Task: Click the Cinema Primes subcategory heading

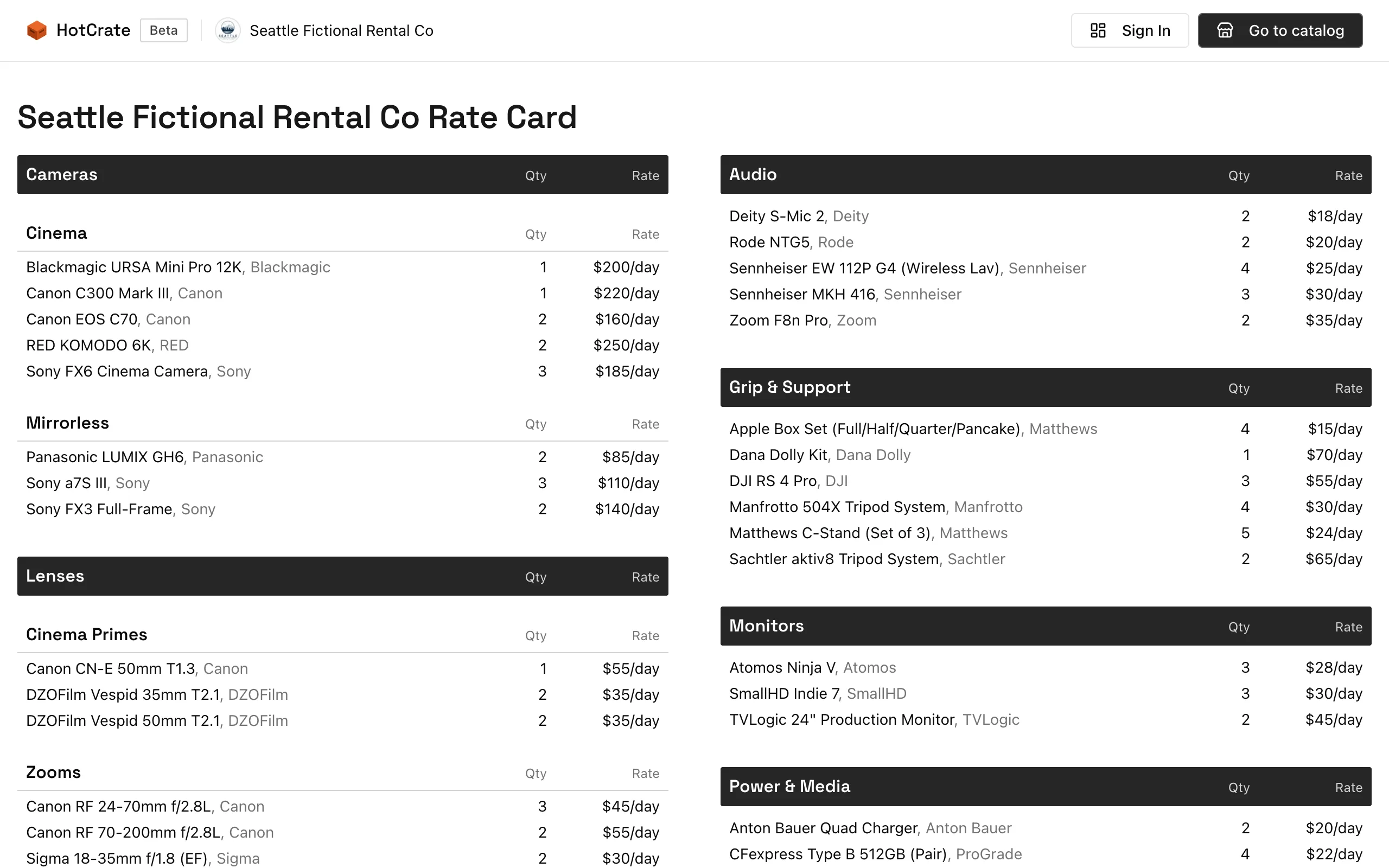Action: [x=87, y=634]
